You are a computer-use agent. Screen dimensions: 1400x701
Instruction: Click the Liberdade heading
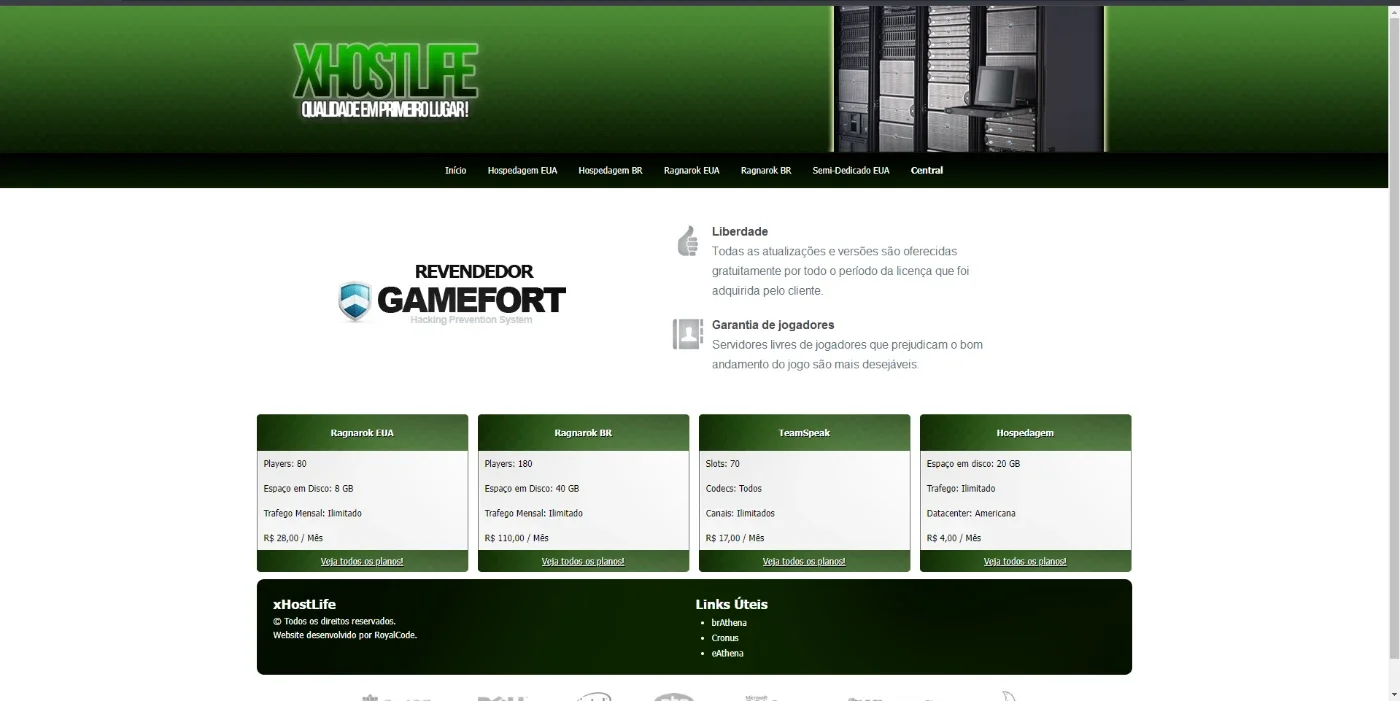pyautogui.click(x=740, y=232)
